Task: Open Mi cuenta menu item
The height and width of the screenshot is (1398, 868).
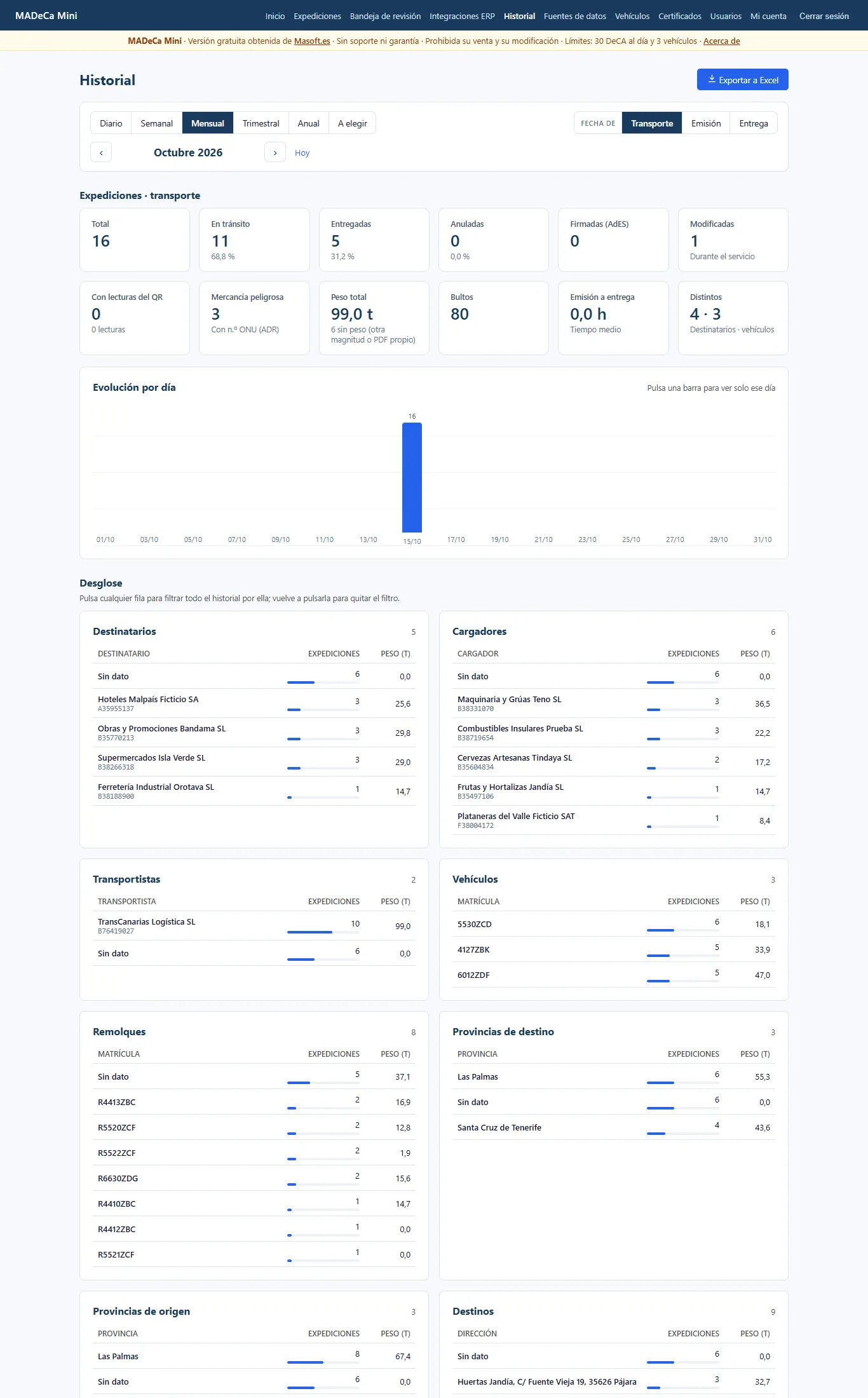Action: (768, 16)
